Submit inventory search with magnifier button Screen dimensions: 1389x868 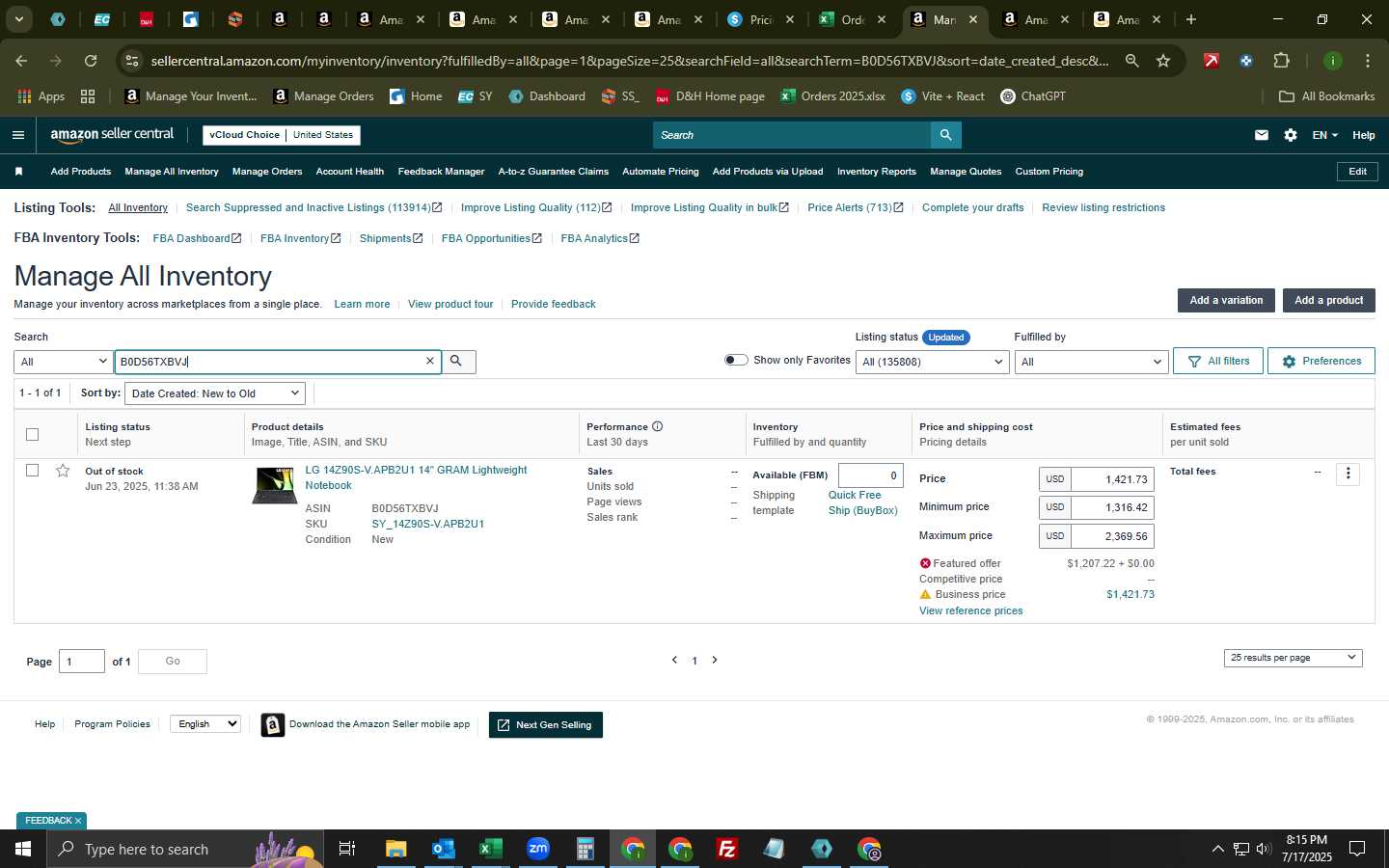coord(457,362)
